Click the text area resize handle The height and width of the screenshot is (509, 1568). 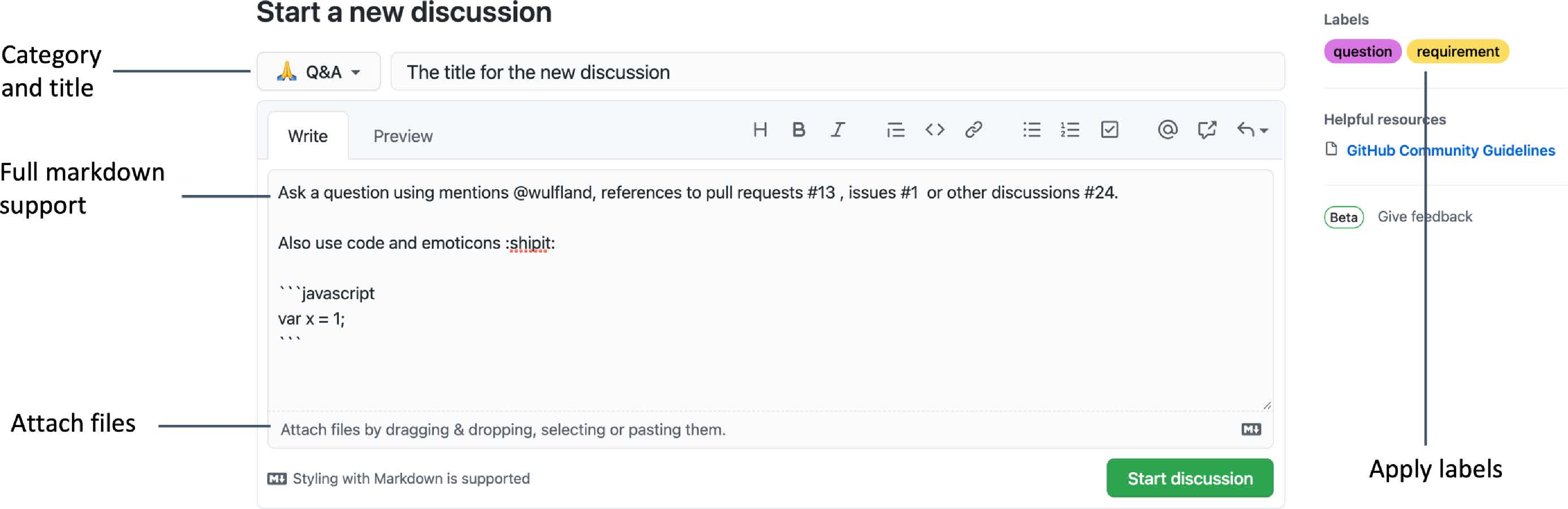point(1267,405)
